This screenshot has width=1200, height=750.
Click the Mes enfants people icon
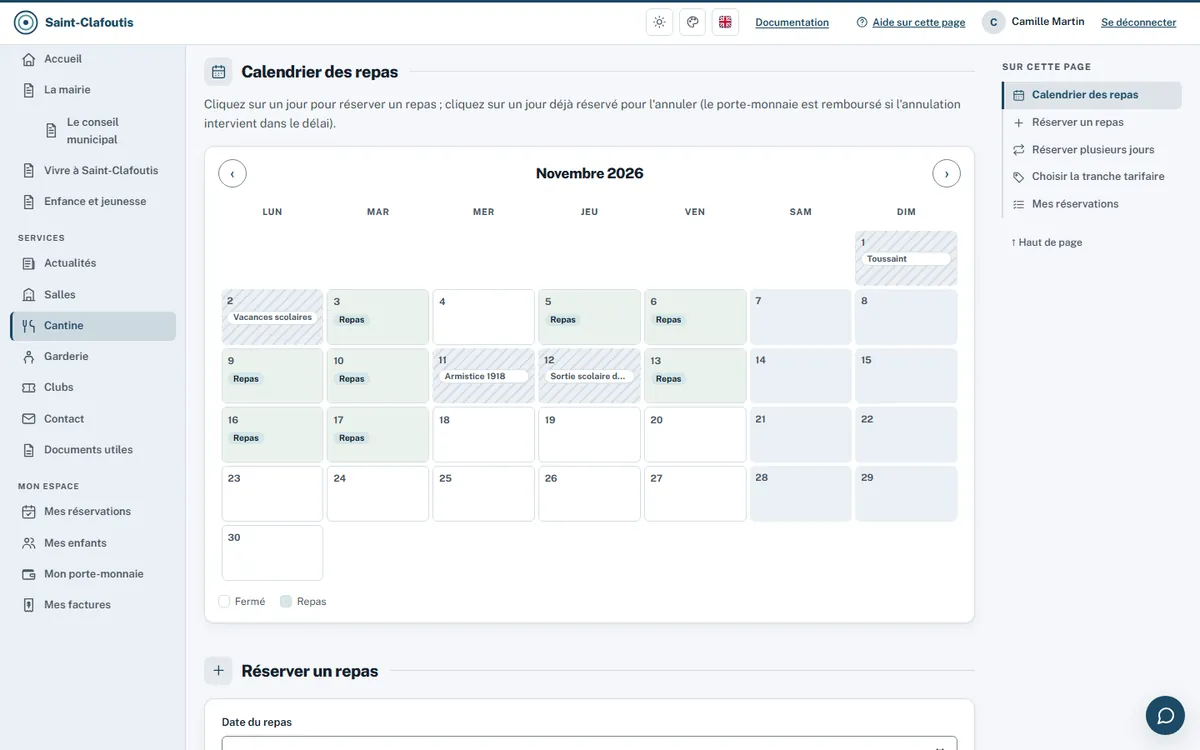29,543
